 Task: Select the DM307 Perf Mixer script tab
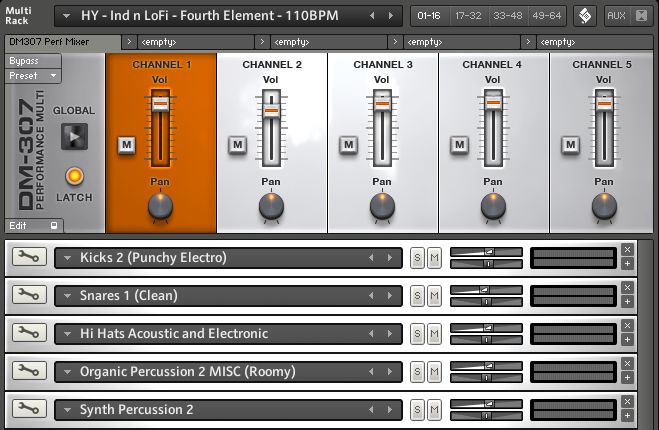(x=63, y=42)
